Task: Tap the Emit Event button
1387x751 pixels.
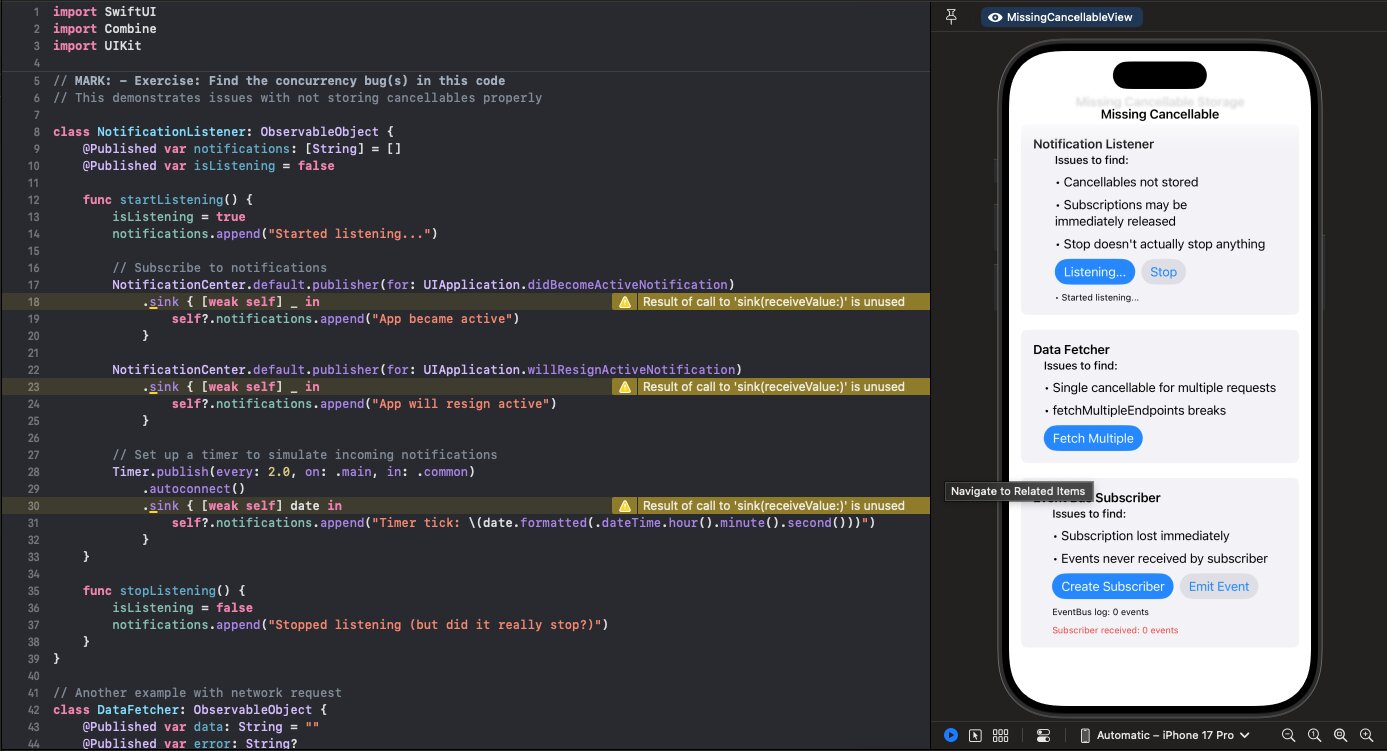Action: click(1219, 587)
